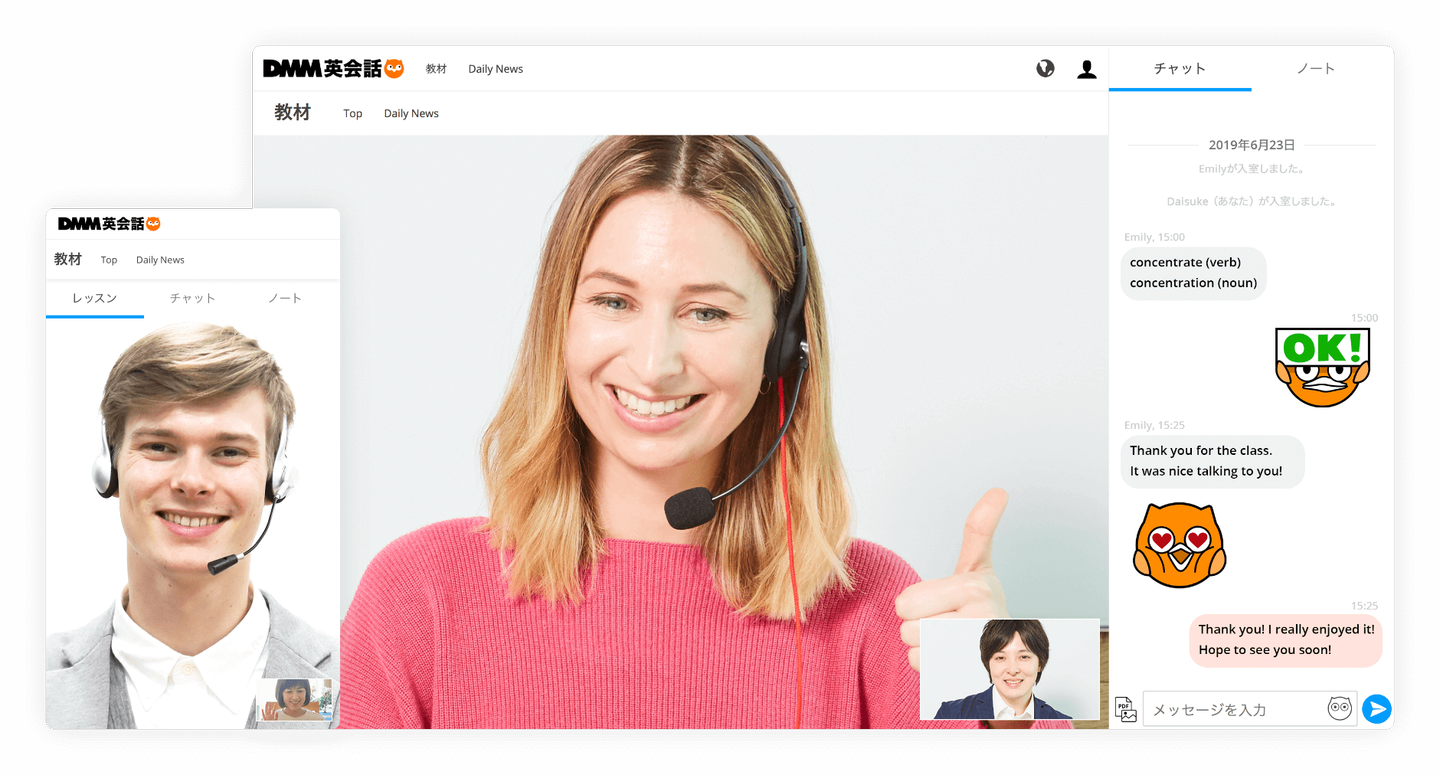The width and height of the screenshot is (1440, 775).
Task: Select the レッスン tab in the mobile window
Action: (95, 299)
